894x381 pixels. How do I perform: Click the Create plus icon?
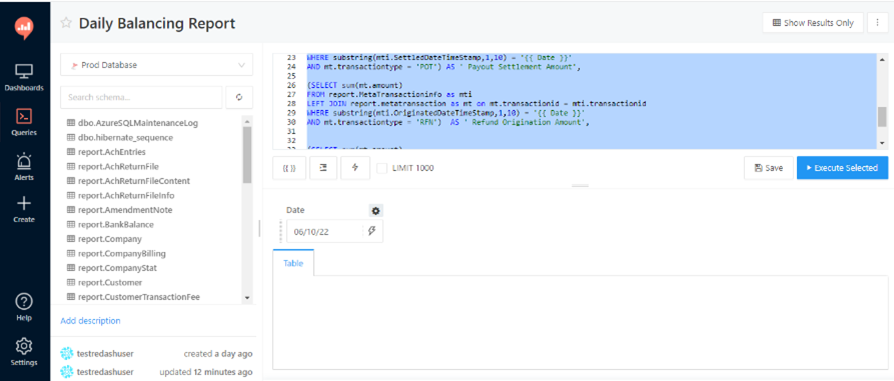click(24, 209)
